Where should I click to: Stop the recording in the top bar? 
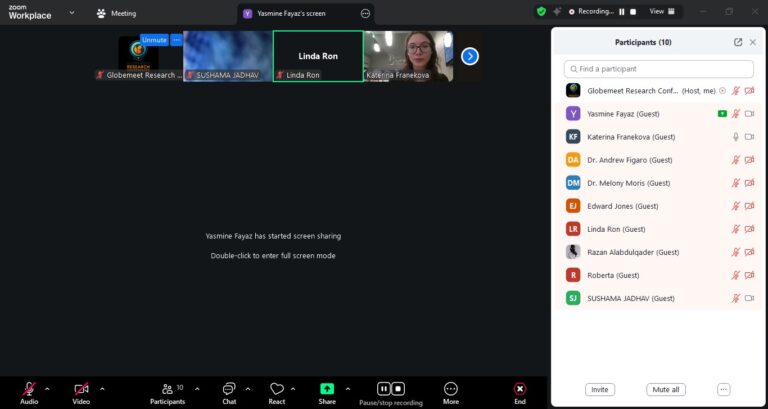633,12
